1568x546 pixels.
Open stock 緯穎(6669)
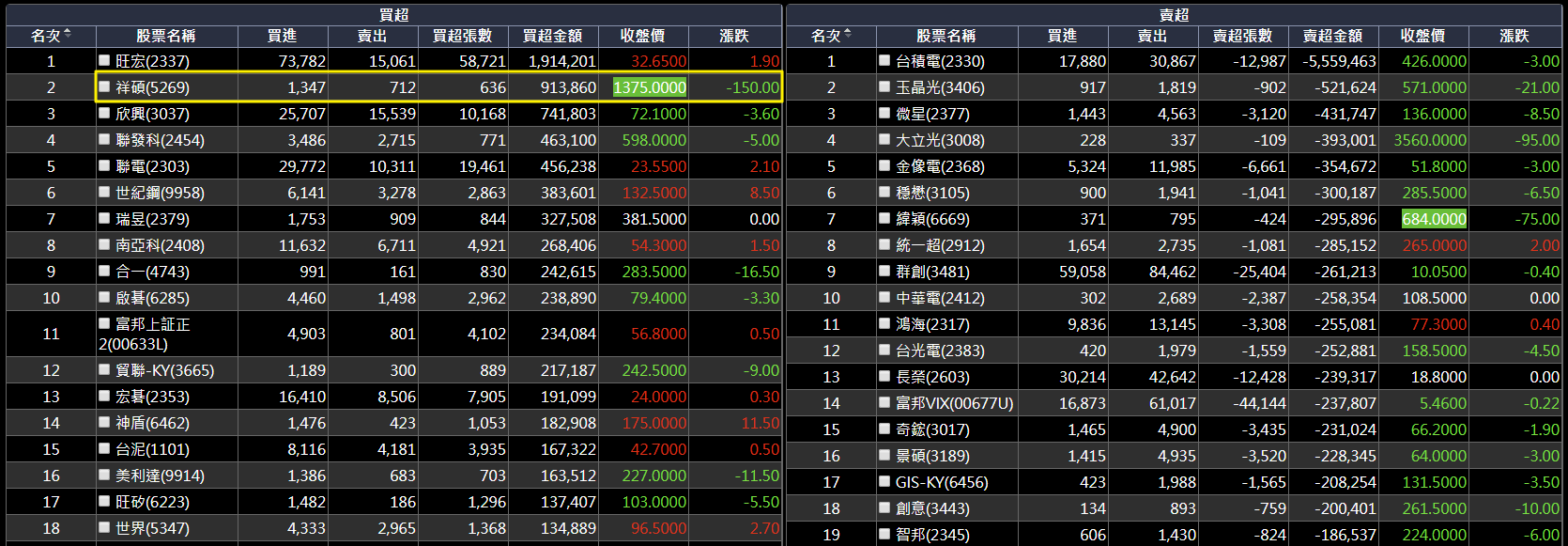coord(932,219)
